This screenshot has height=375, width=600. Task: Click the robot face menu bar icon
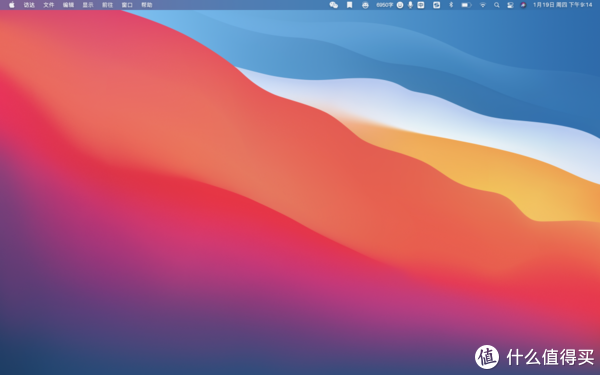[365, 5]
